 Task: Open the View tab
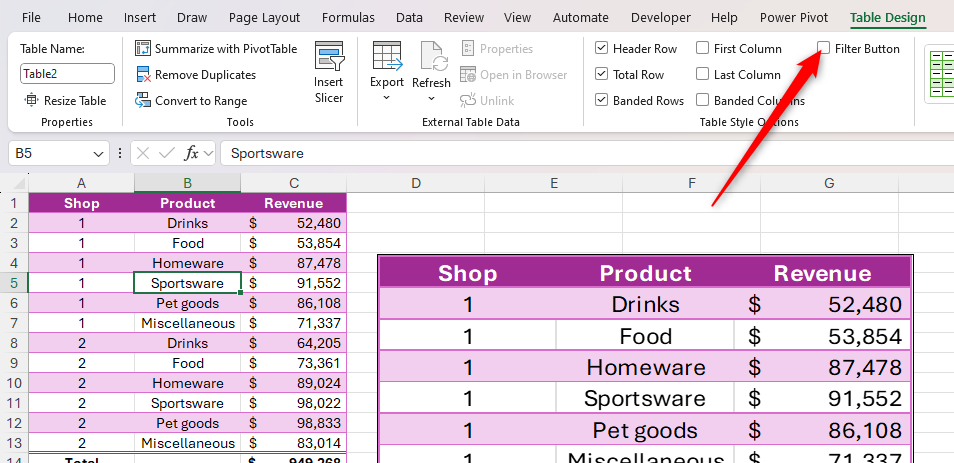tap(518, 18)
